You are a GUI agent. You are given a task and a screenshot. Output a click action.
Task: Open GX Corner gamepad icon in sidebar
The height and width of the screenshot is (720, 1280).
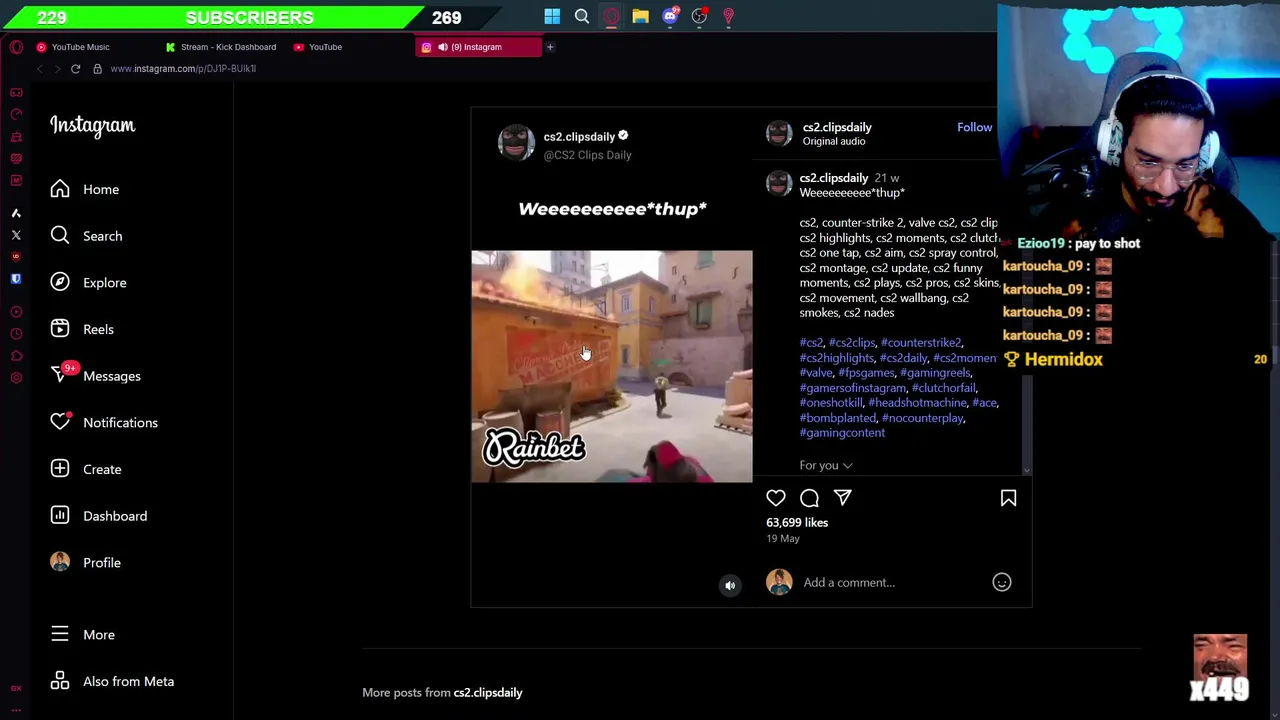[x=16, y=92]
